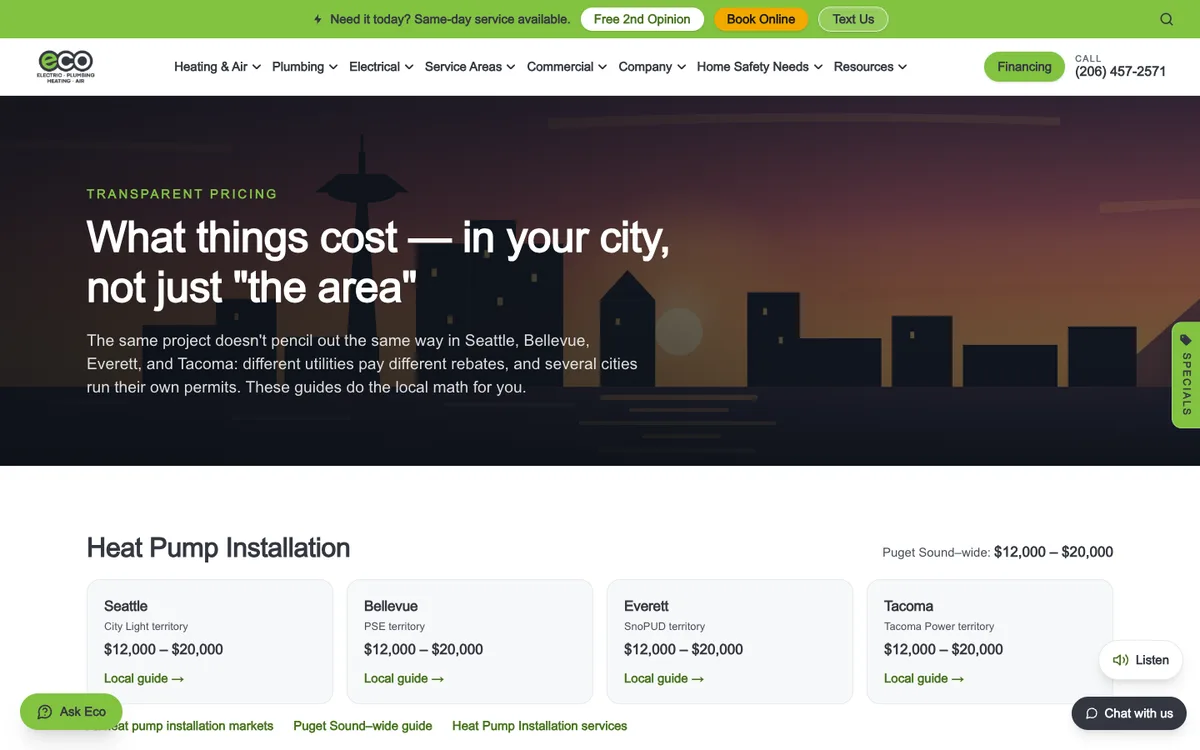Open the Financing button

tap(1024, 67)
